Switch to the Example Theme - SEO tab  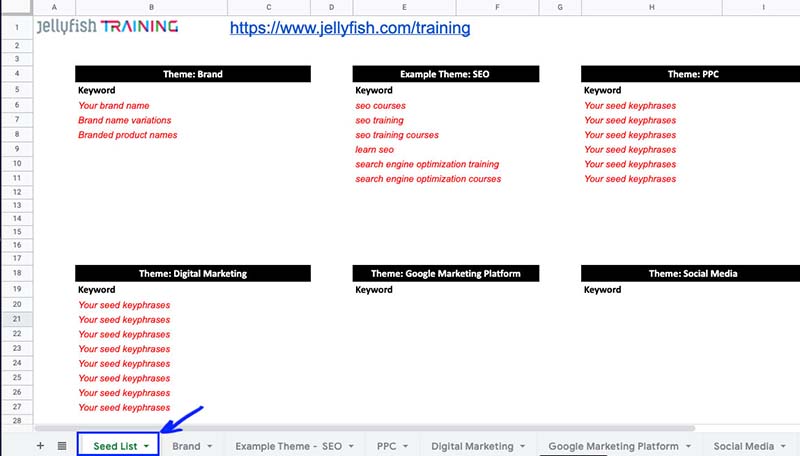pos(288,446)
